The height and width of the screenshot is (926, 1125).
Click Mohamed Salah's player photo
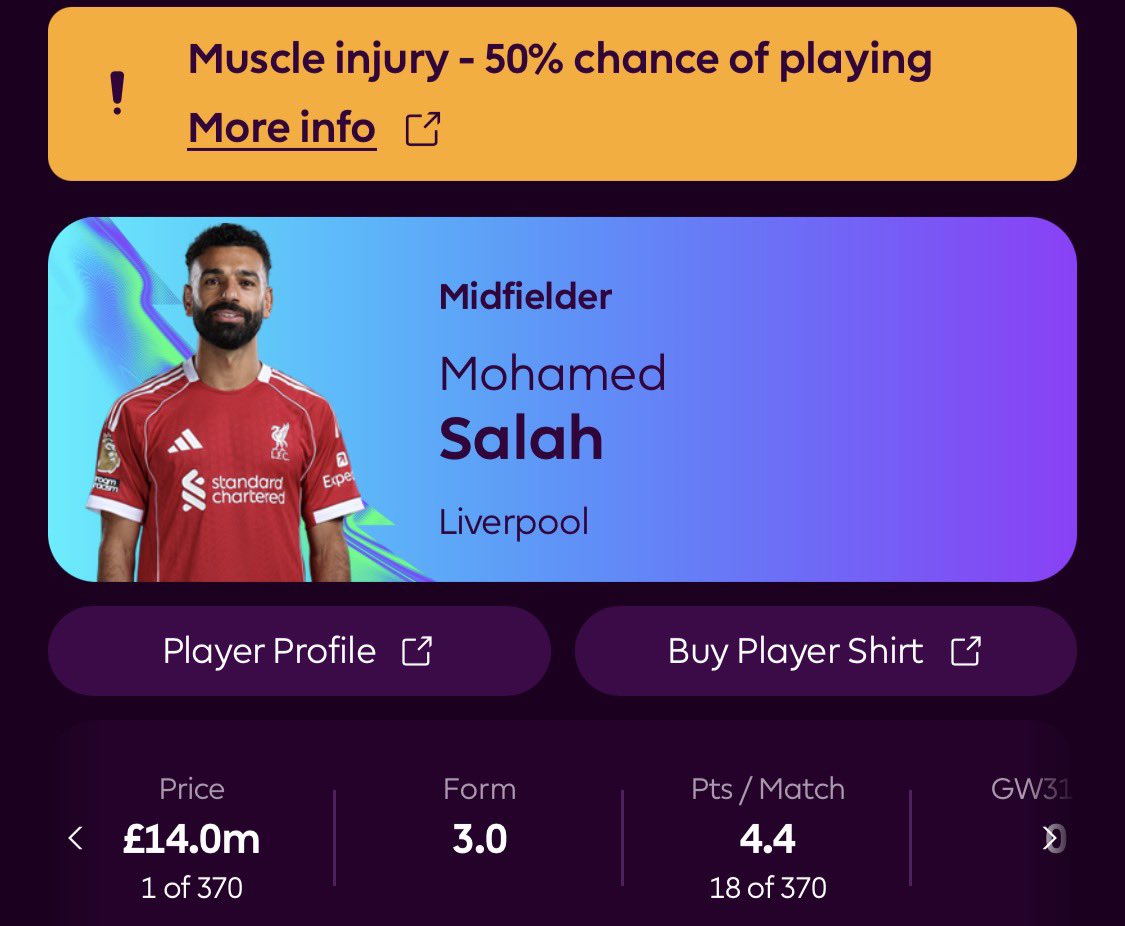(226, 410)
